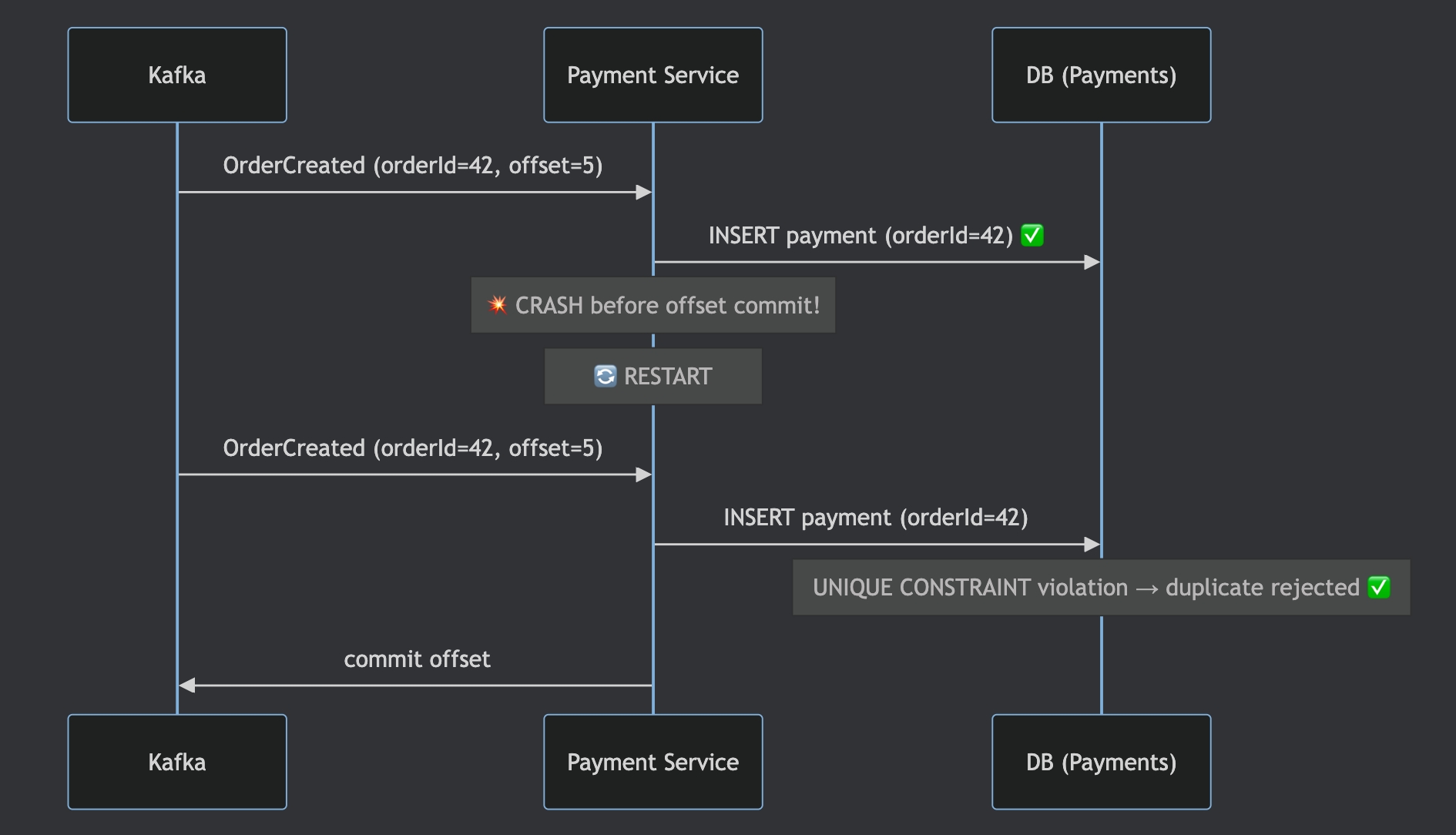This screenshot has width=1456, height=835.
Task: Click the green checkmark after the first INSERT payment
Action: coord(1032,235)
